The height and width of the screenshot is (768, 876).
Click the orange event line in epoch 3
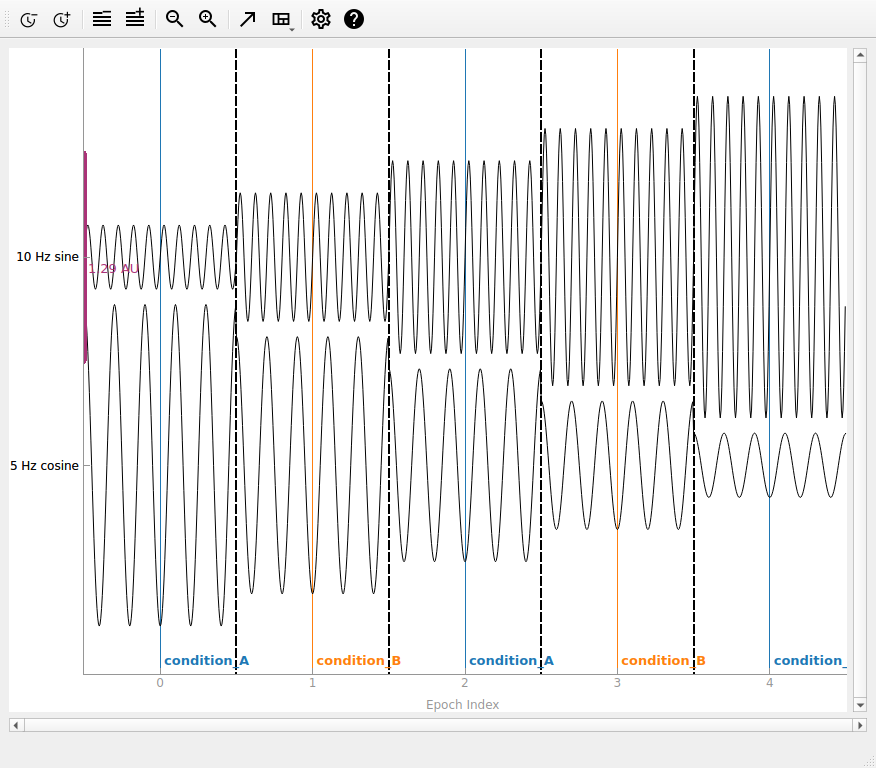[x=617, y=357]
